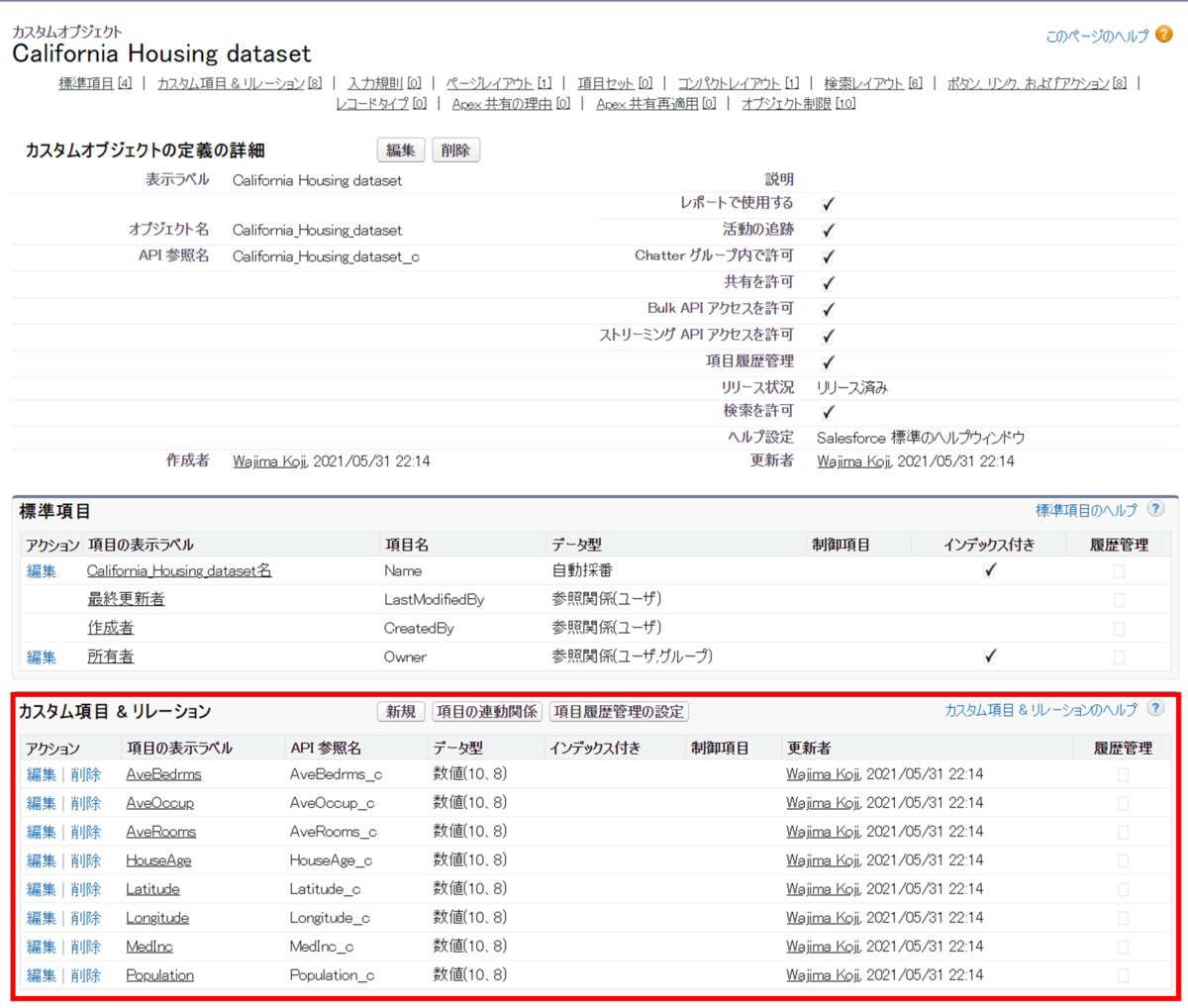The width and height of the screenshot is (1188, 1008).
Task: Jump to 入力規則 [0] section
Action: click(x=384, y=83)
